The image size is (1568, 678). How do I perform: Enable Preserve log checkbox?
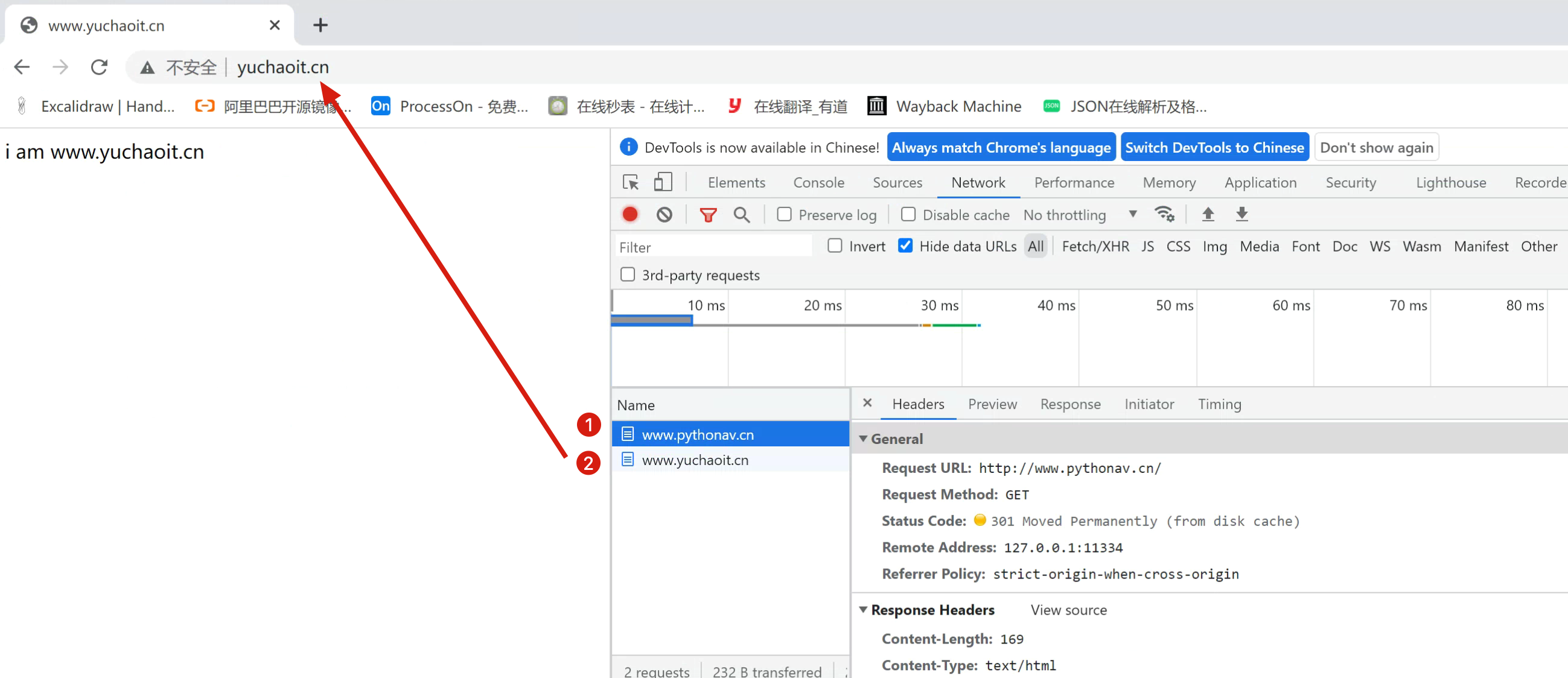(785, 214)
